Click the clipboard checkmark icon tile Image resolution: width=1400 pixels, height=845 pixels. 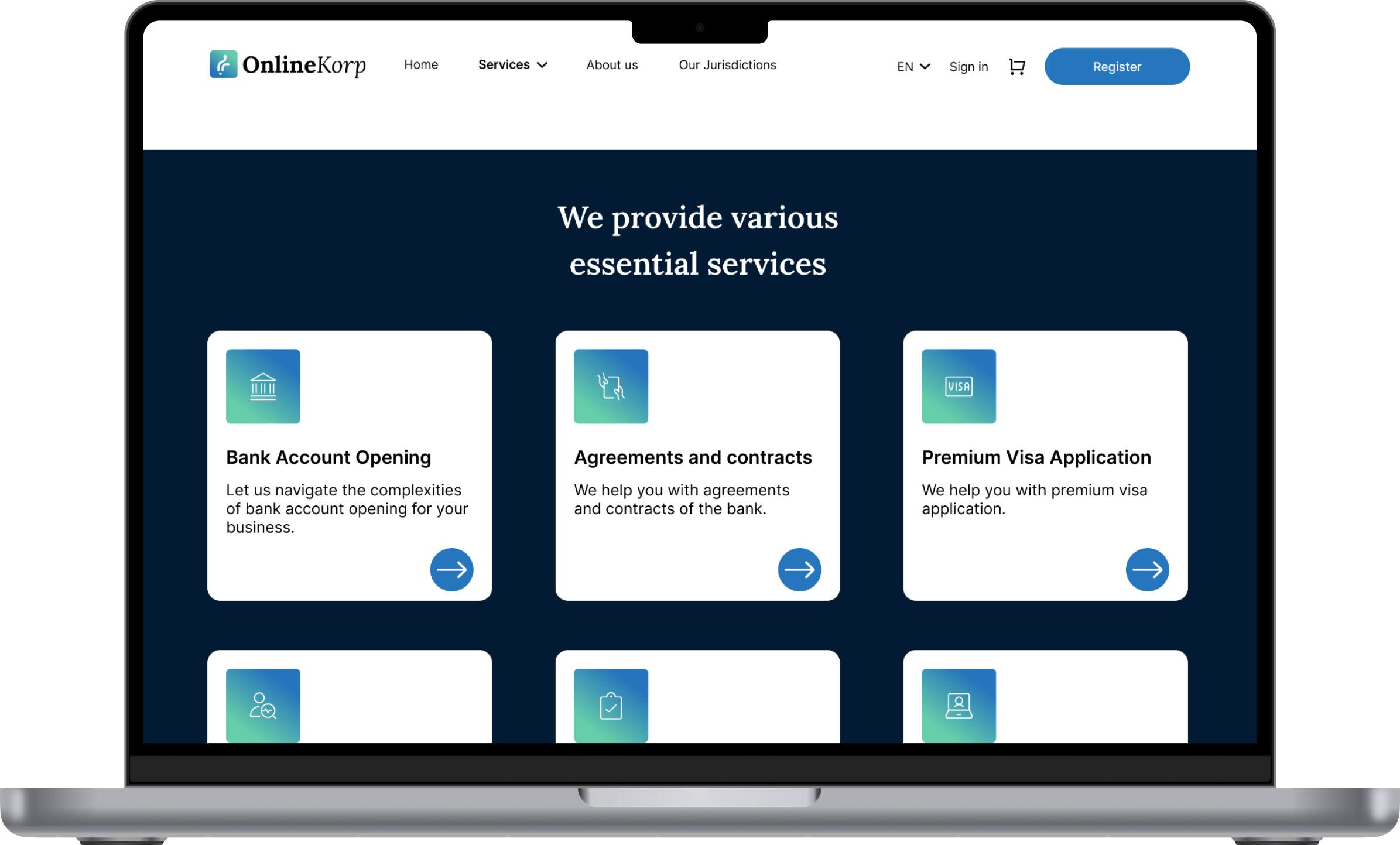tap(611, 706)
